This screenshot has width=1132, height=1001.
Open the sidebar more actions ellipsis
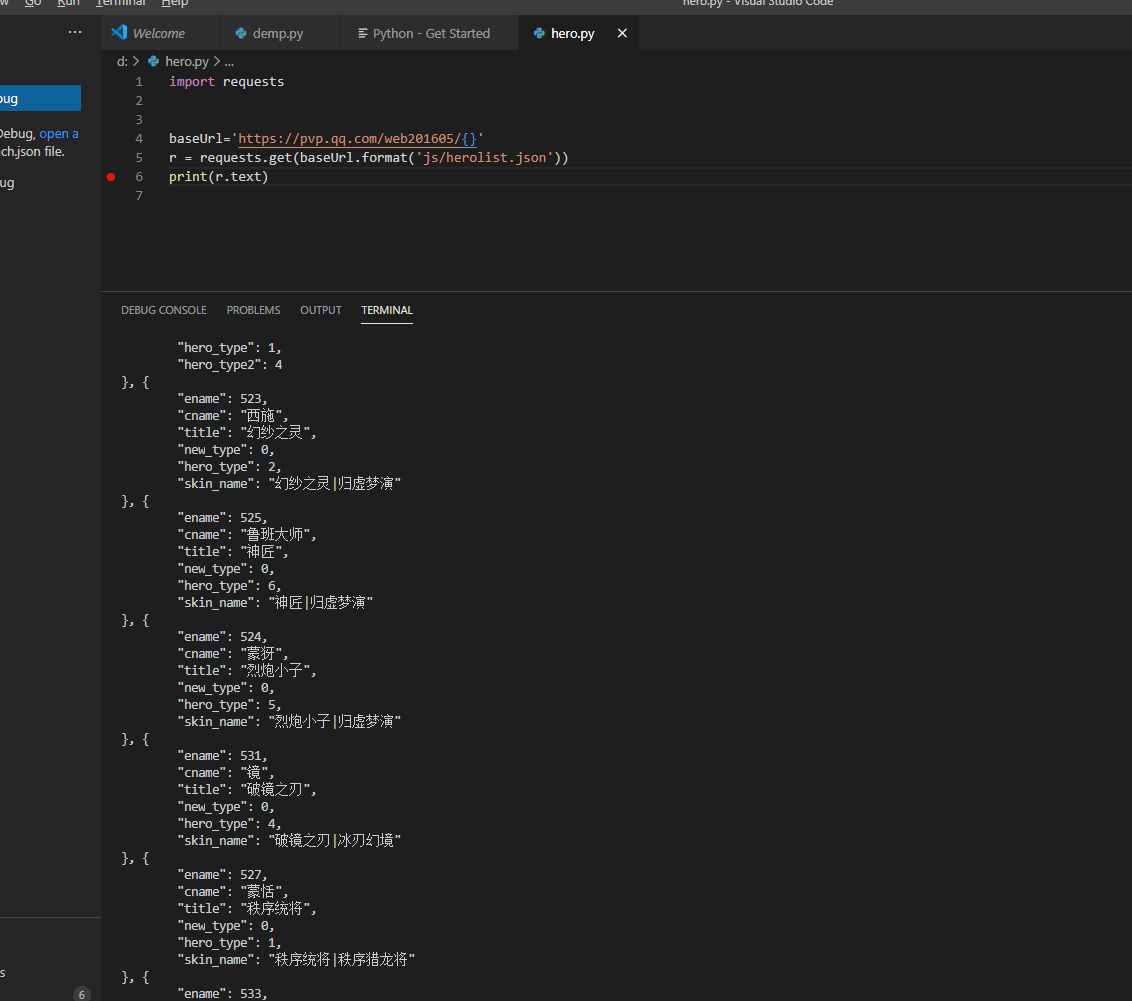coord(75,32)
